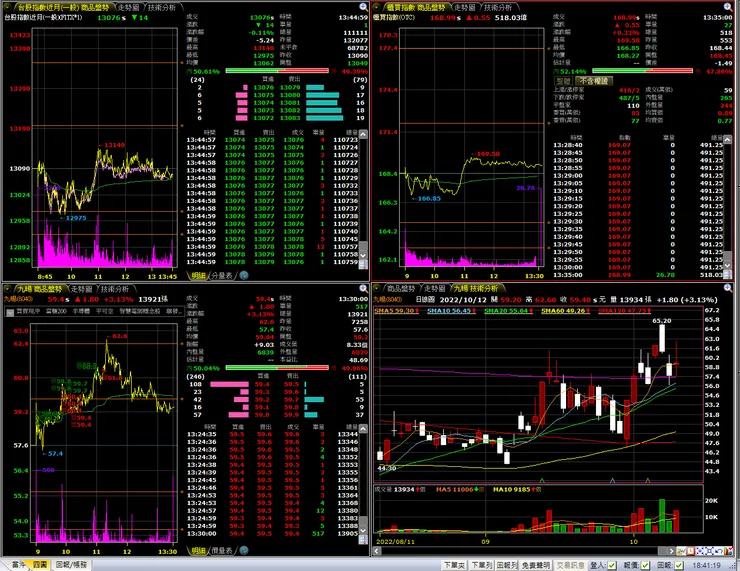
Task: Toggle the 登入 status checkbox
Action: (612, 565)
